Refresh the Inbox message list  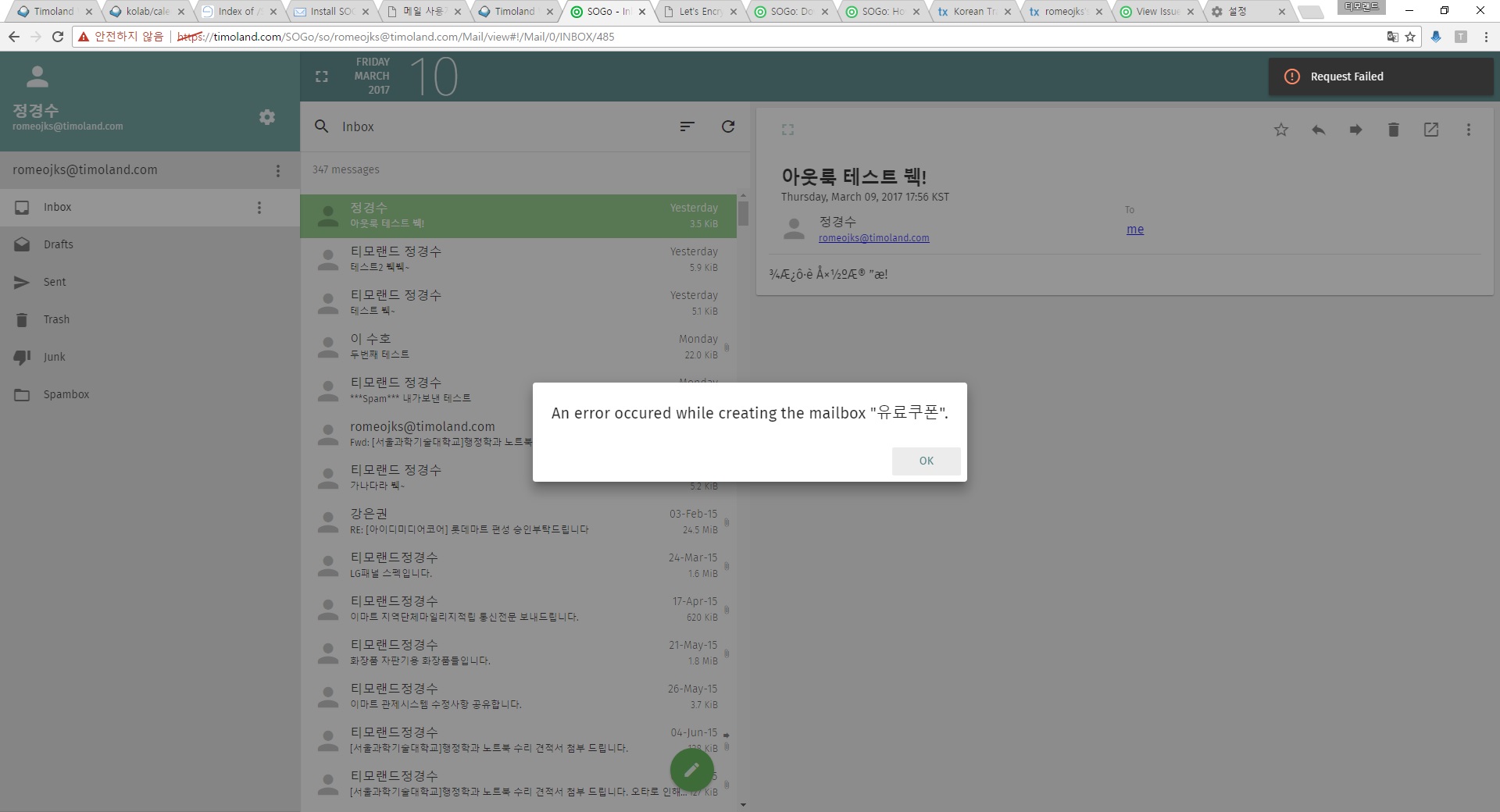coord(728,126)
